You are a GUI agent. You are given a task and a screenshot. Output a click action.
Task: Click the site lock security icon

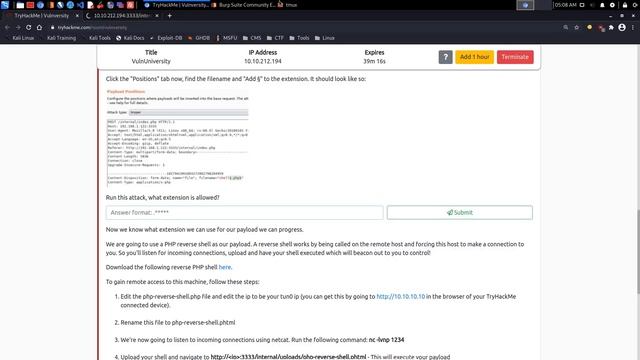(52, 27)
